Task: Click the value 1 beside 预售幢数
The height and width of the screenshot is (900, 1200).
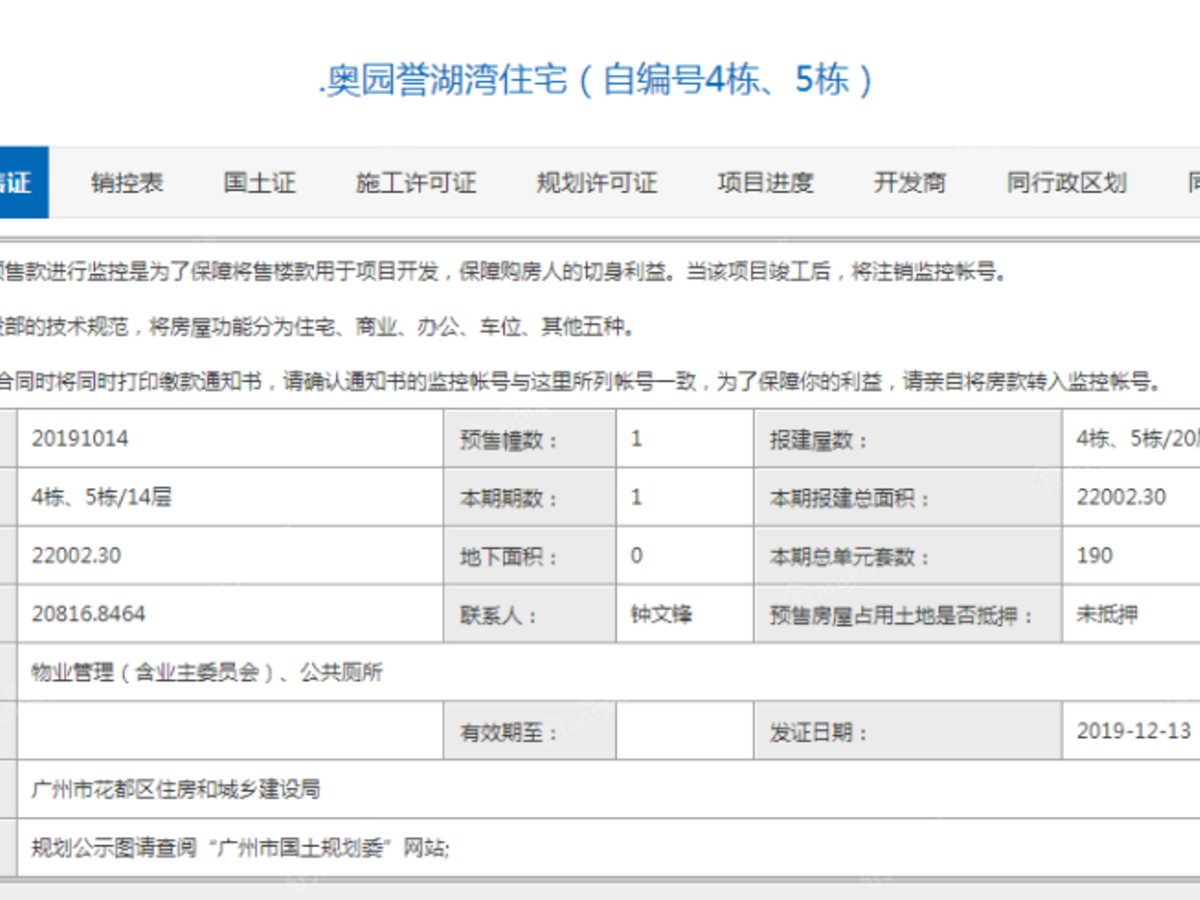Action: (637, 438)
